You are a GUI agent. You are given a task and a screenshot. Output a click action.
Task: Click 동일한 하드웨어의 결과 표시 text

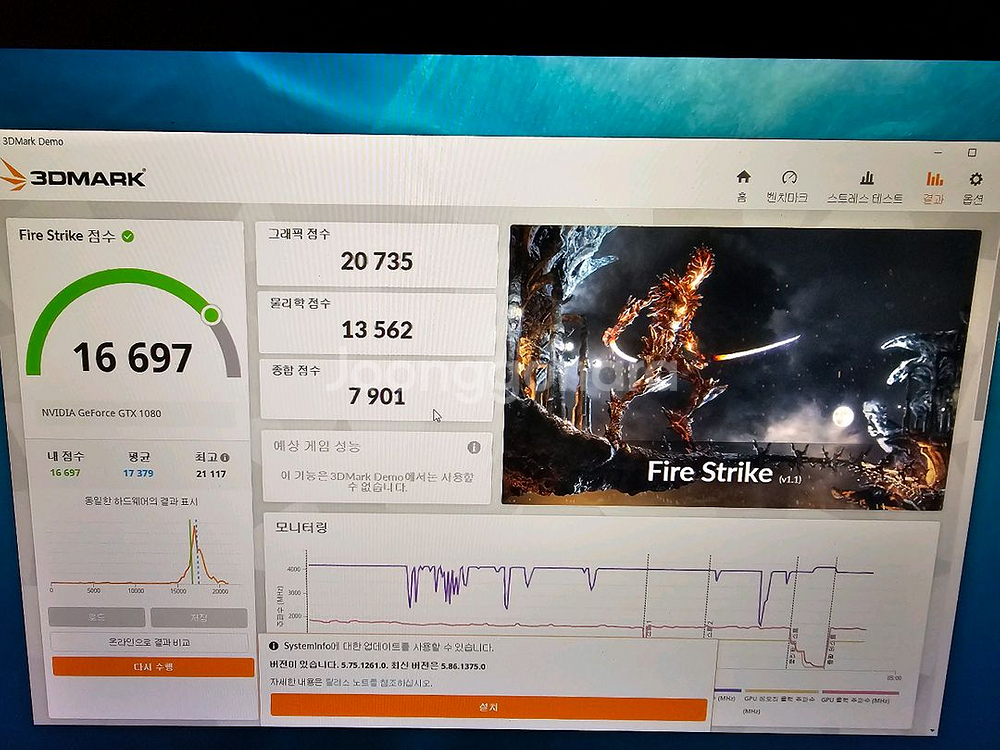click(x=141, y=501)
